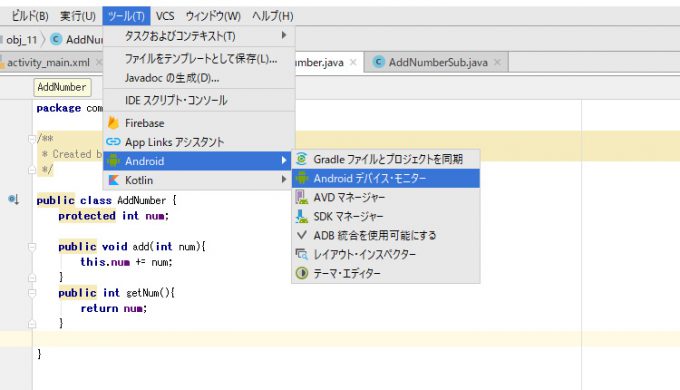Open AVD マネージャー
Viewport: 680px width, 390px height.
pos(386,197)
